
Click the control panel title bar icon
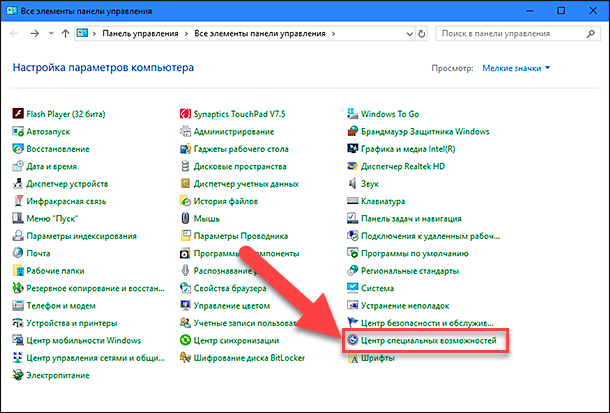(x=11, y=10)
